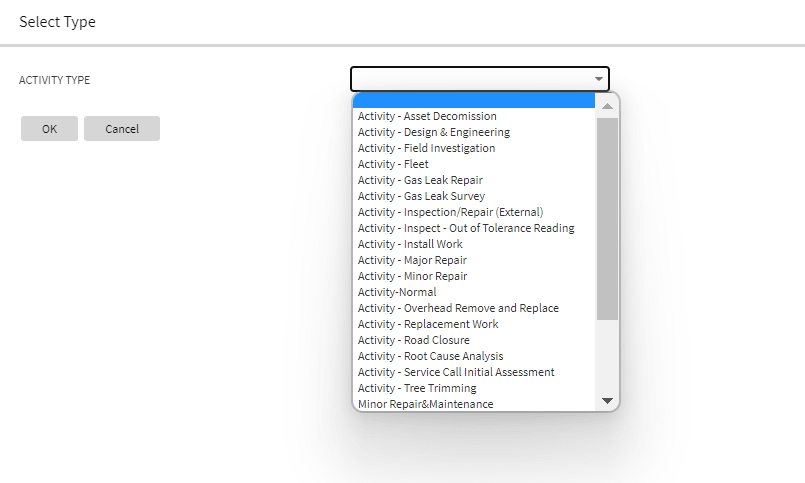
Task: Select Activity - Tree Trimming
Action: click(474, 388)
